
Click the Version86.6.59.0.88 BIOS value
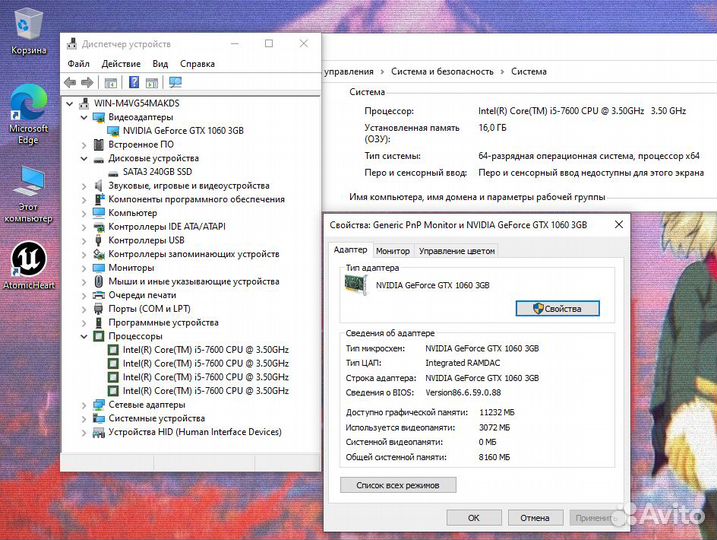(x=463, y=393)
